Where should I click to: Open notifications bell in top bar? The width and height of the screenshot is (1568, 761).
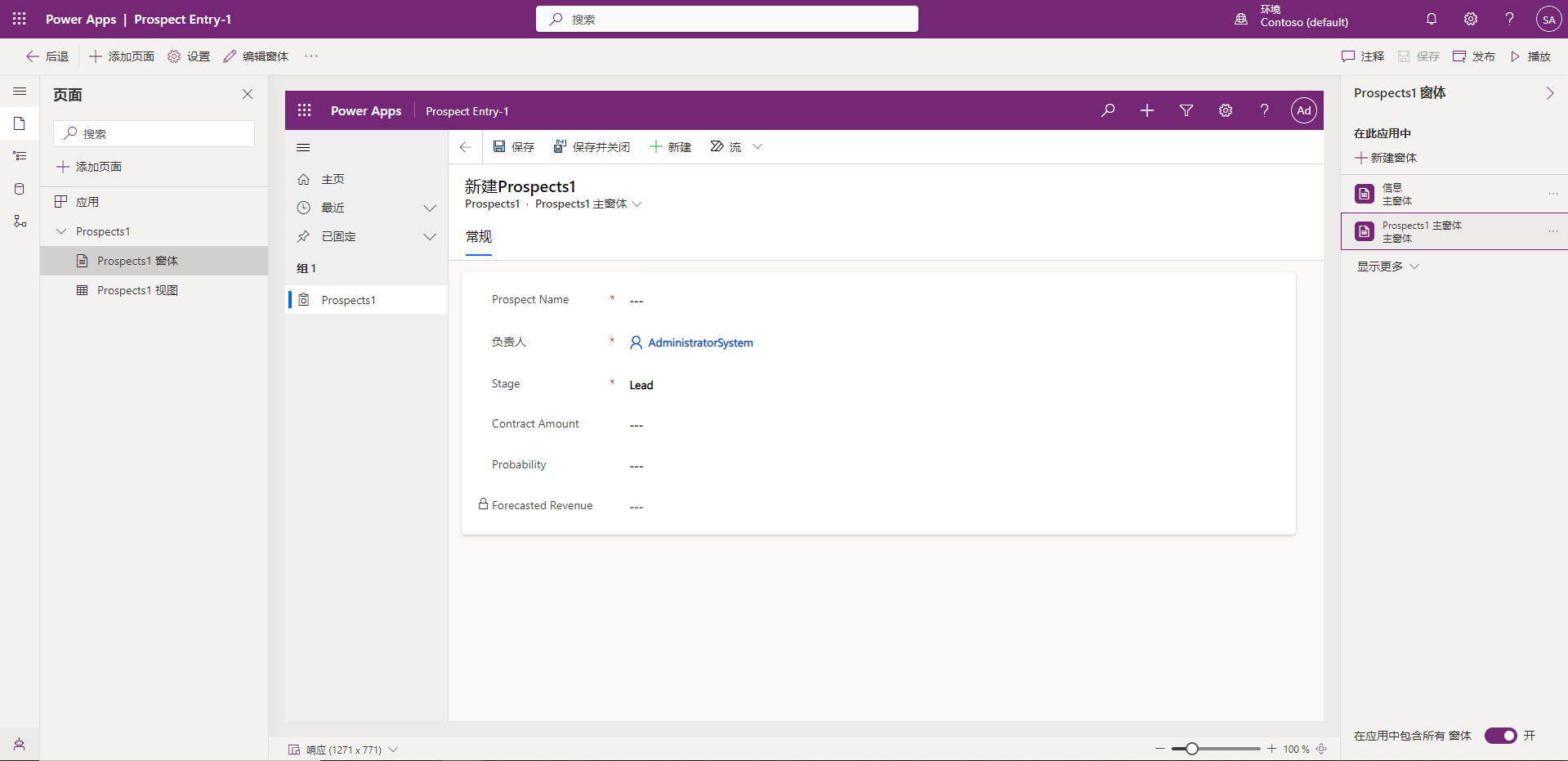(1432, 19)
